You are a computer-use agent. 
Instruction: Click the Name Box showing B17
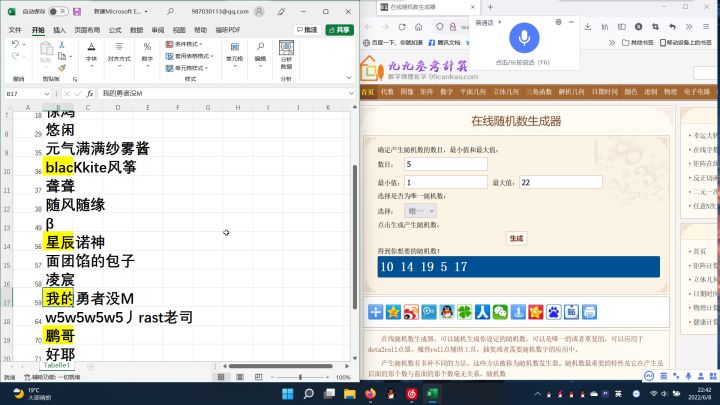(28, 94)
